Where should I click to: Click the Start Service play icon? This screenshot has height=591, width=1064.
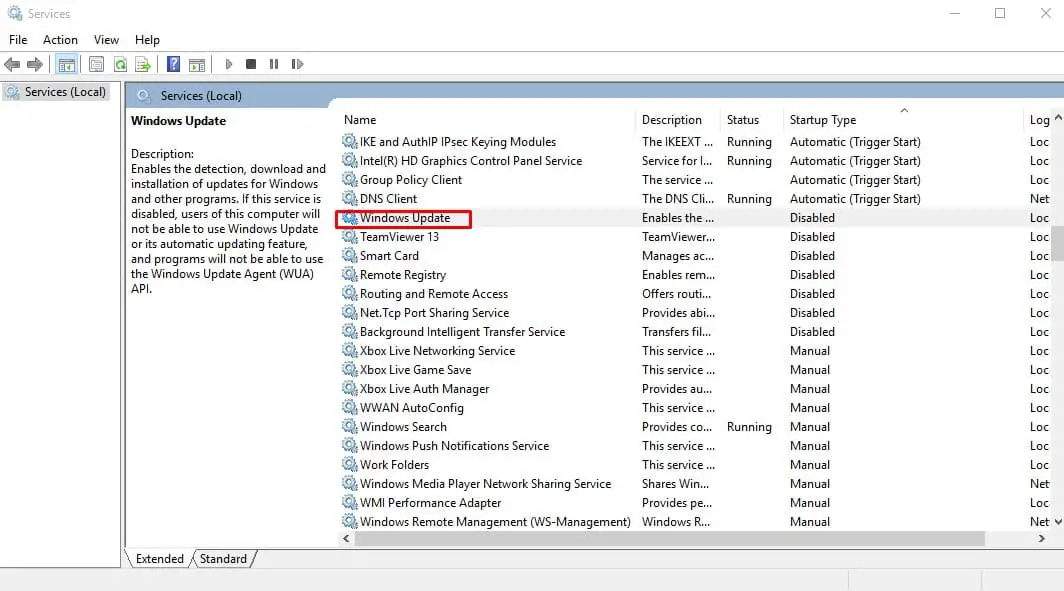point(229,64)
